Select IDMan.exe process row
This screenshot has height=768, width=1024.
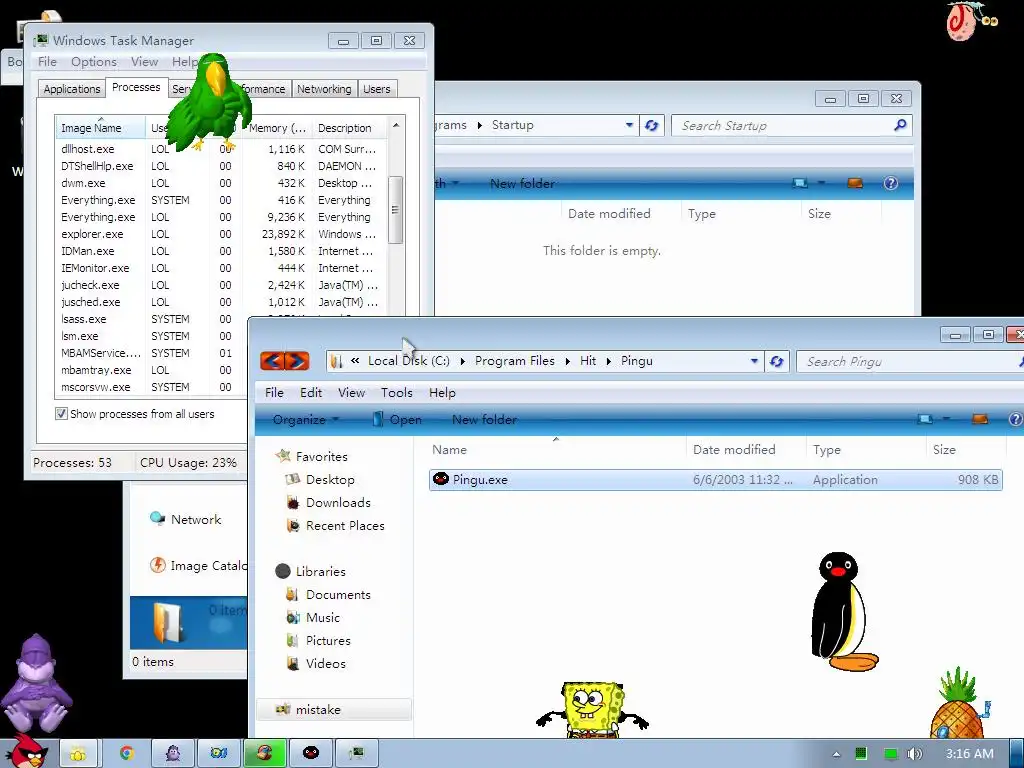221,251
